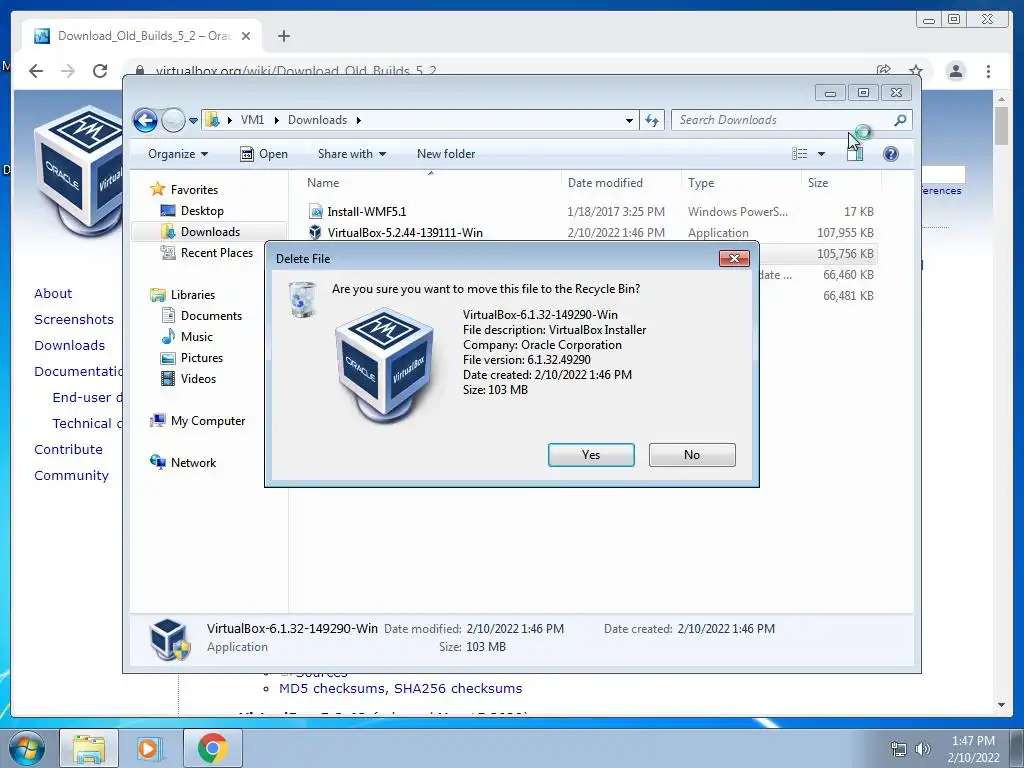This screenshot has width=1024, height=768.
Task: Close the Delete File dialog
Action: coord(734,259)
